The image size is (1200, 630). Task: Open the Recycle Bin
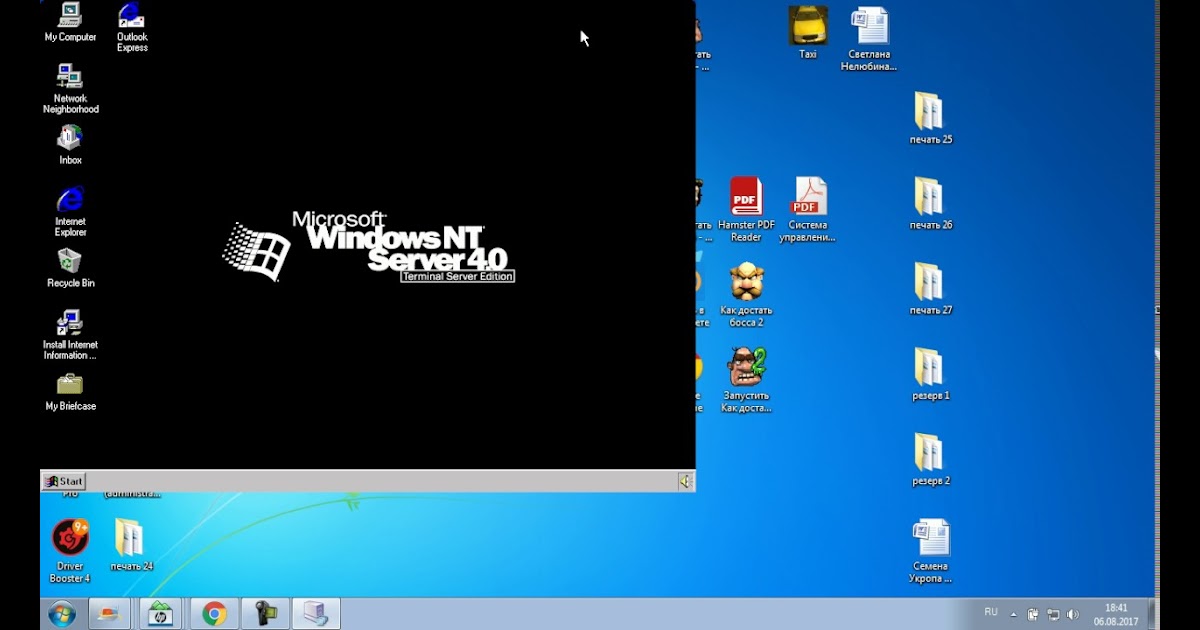[70, 268]
